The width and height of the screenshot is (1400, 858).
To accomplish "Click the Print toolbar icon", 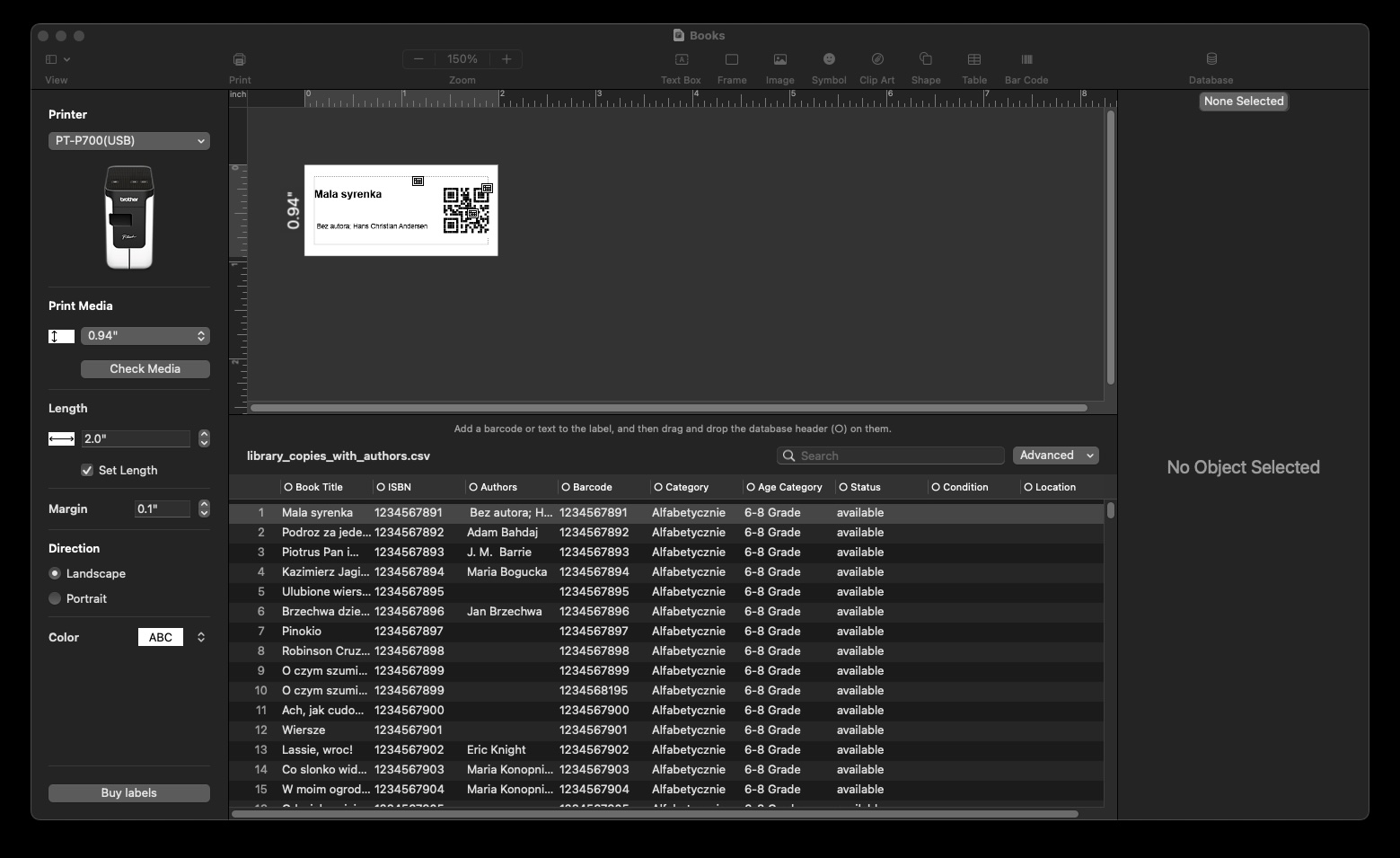I will (x=239, y=59).
